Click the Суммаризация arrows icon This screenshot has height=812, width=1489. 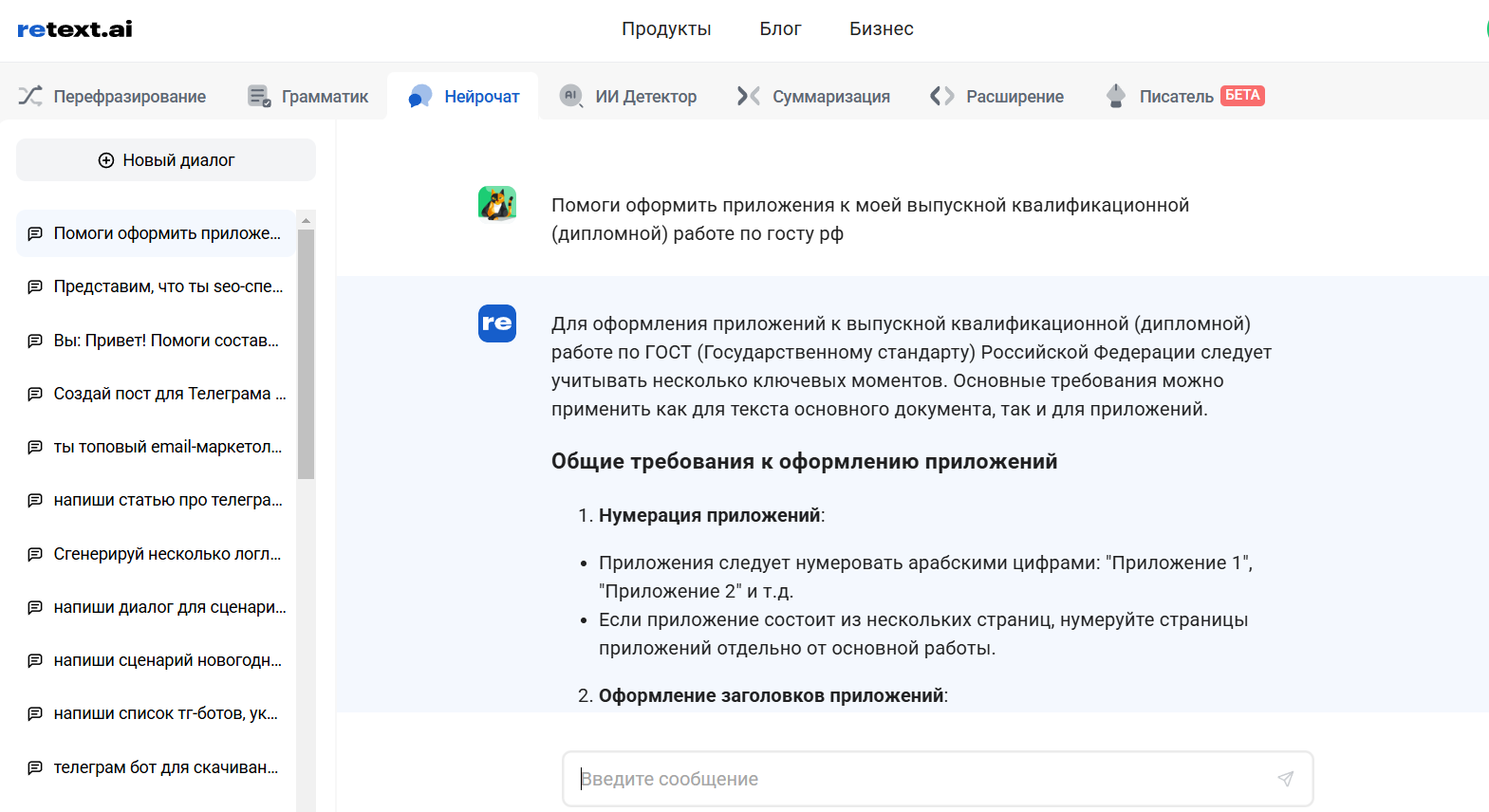point(749,96)
